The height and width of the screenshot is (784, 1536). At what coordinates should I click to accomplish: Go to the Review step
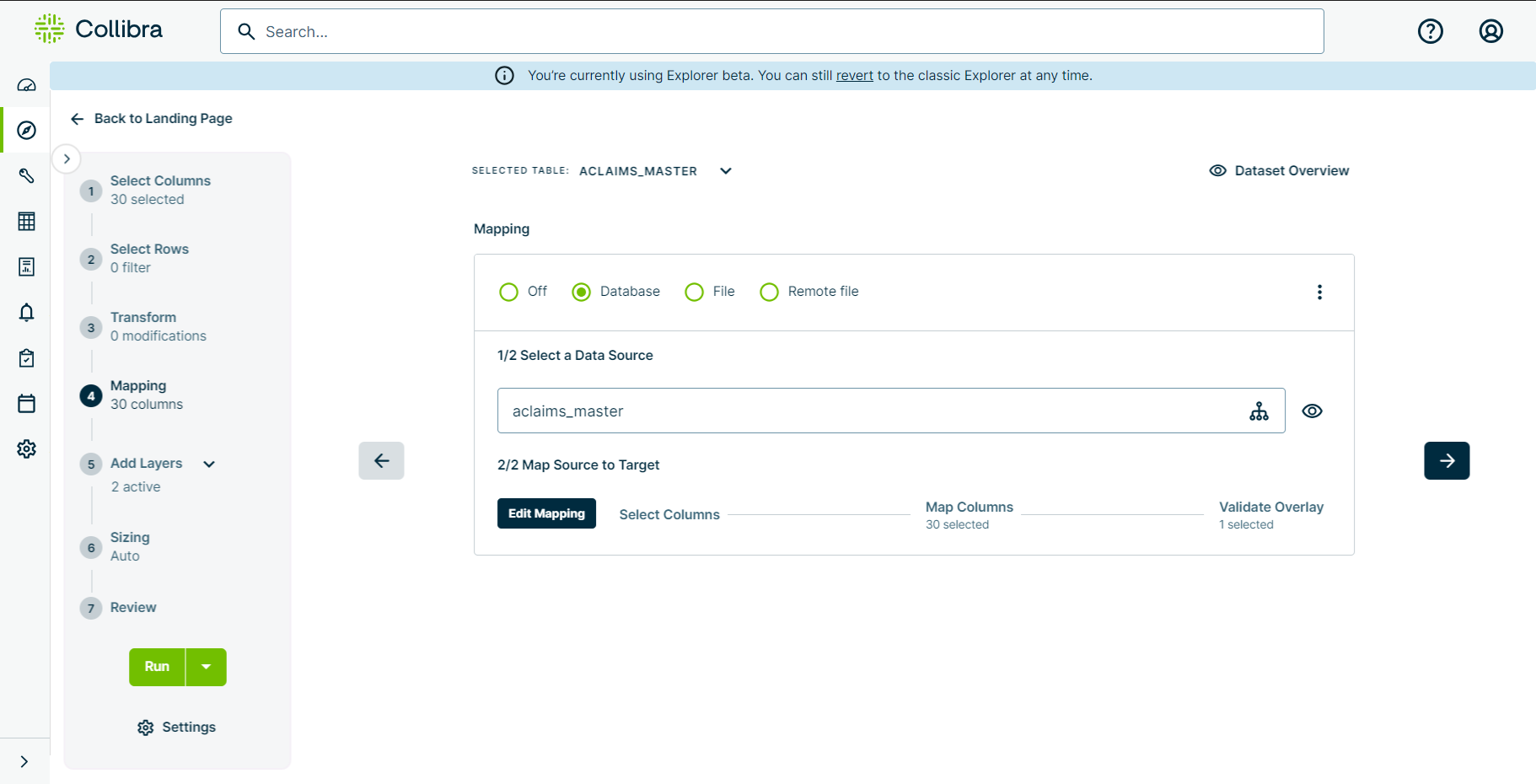pos(132,607)
